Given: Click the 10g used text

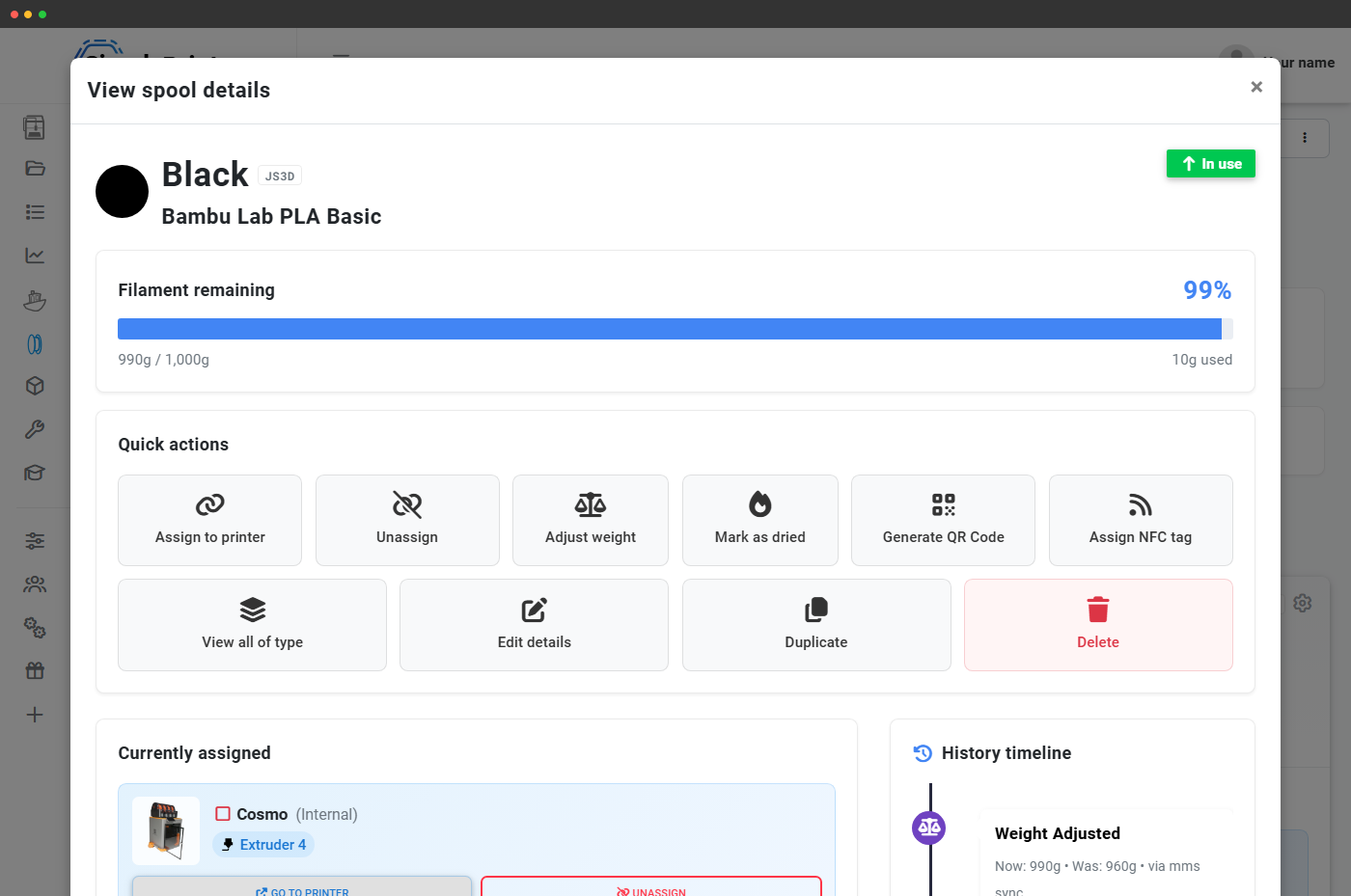Looking at the screenshot, I should (x=1202, y=360).
